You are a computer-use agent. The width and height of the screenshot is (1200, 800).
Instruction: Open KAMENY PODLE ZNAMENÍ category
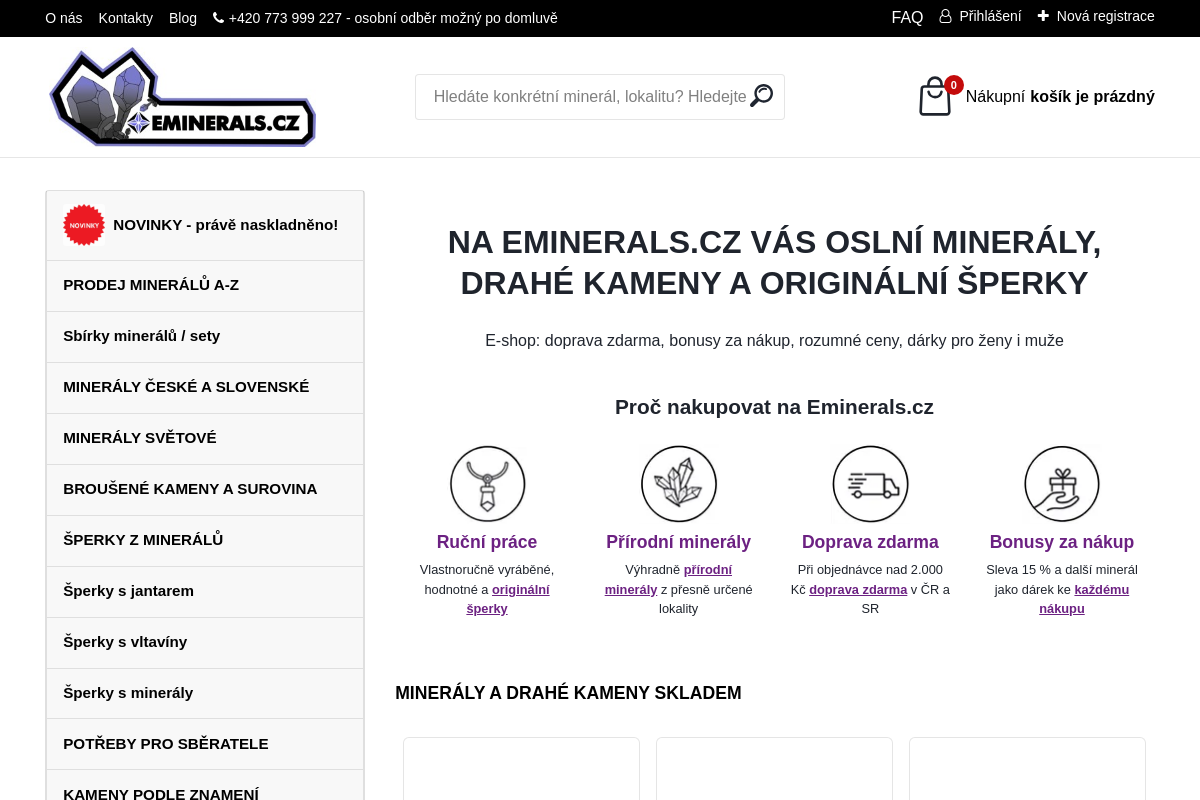tap(205, 787)
